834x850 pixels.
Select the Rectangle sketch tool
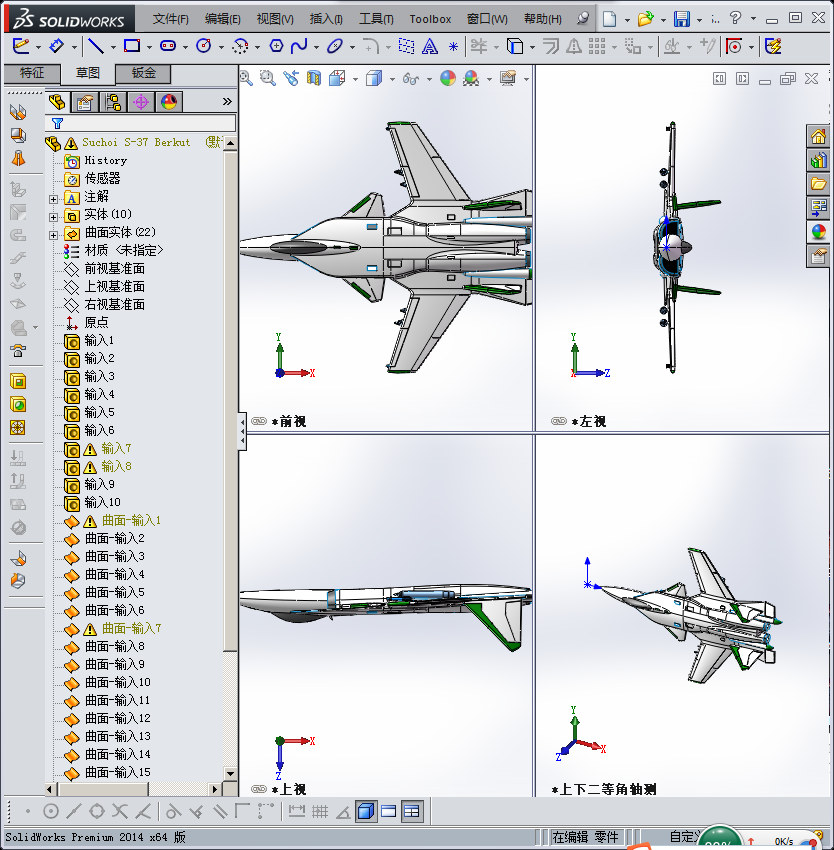point(132,47)
